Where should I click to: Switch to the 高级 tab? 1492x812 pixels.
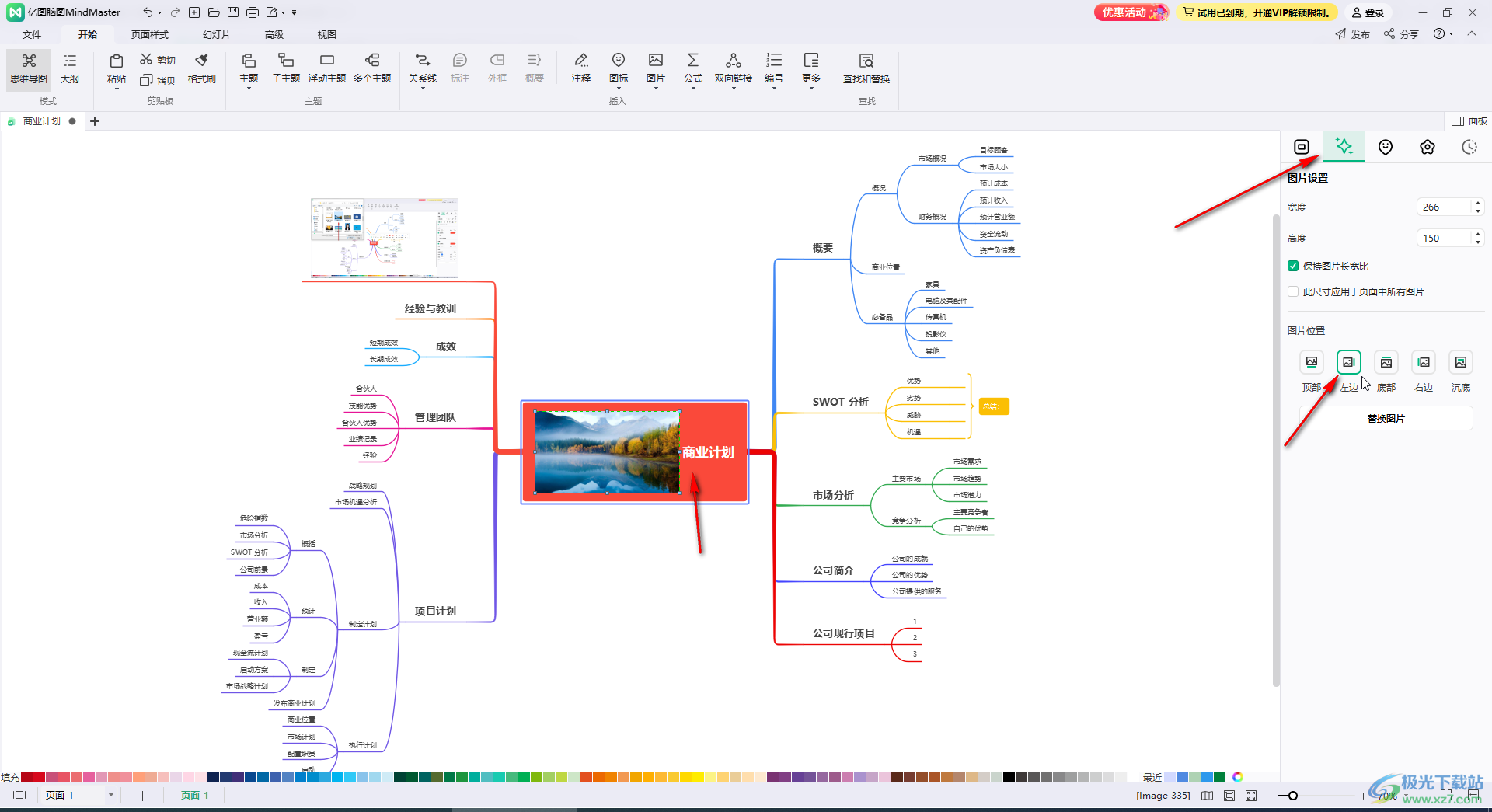(274, 34)
